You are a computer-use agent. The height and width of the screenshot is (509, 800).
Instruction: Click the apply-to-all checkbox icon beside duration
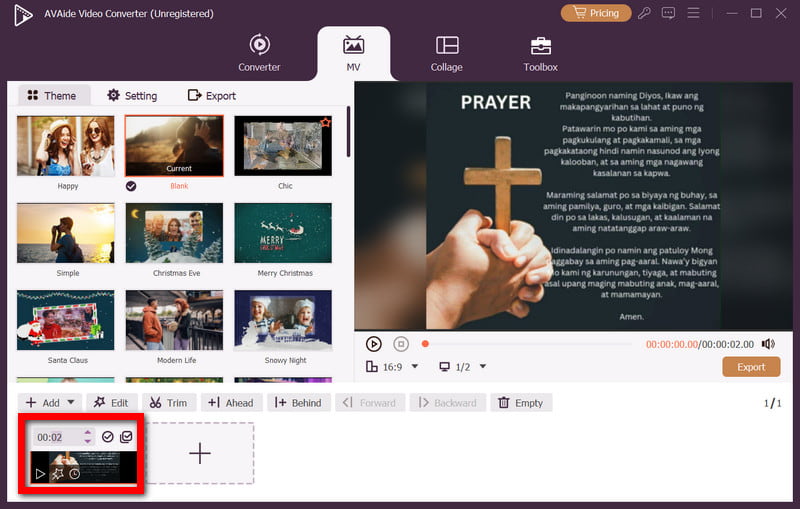coord(126,437)
